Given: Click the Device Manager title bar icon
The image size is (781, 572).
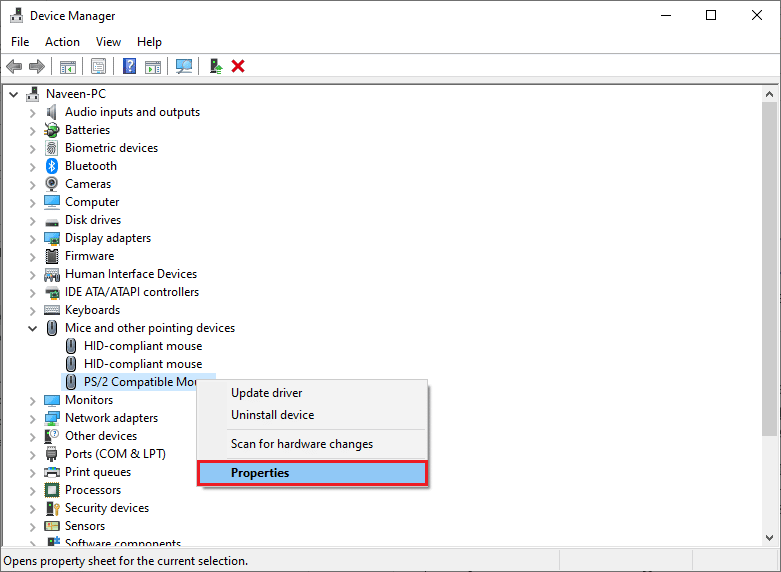Looking at the screenshot, I should (x=16, y=16).
